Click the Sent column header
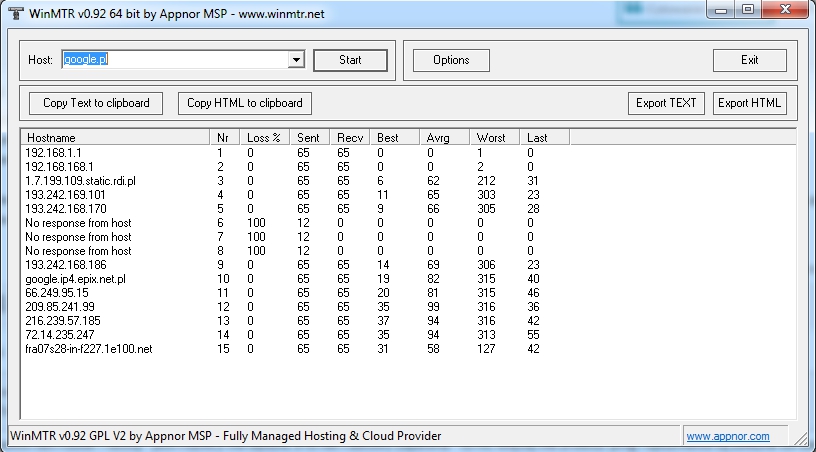Image resolution: width=816 pixels, height=452 pixels. tap(309, 138)
